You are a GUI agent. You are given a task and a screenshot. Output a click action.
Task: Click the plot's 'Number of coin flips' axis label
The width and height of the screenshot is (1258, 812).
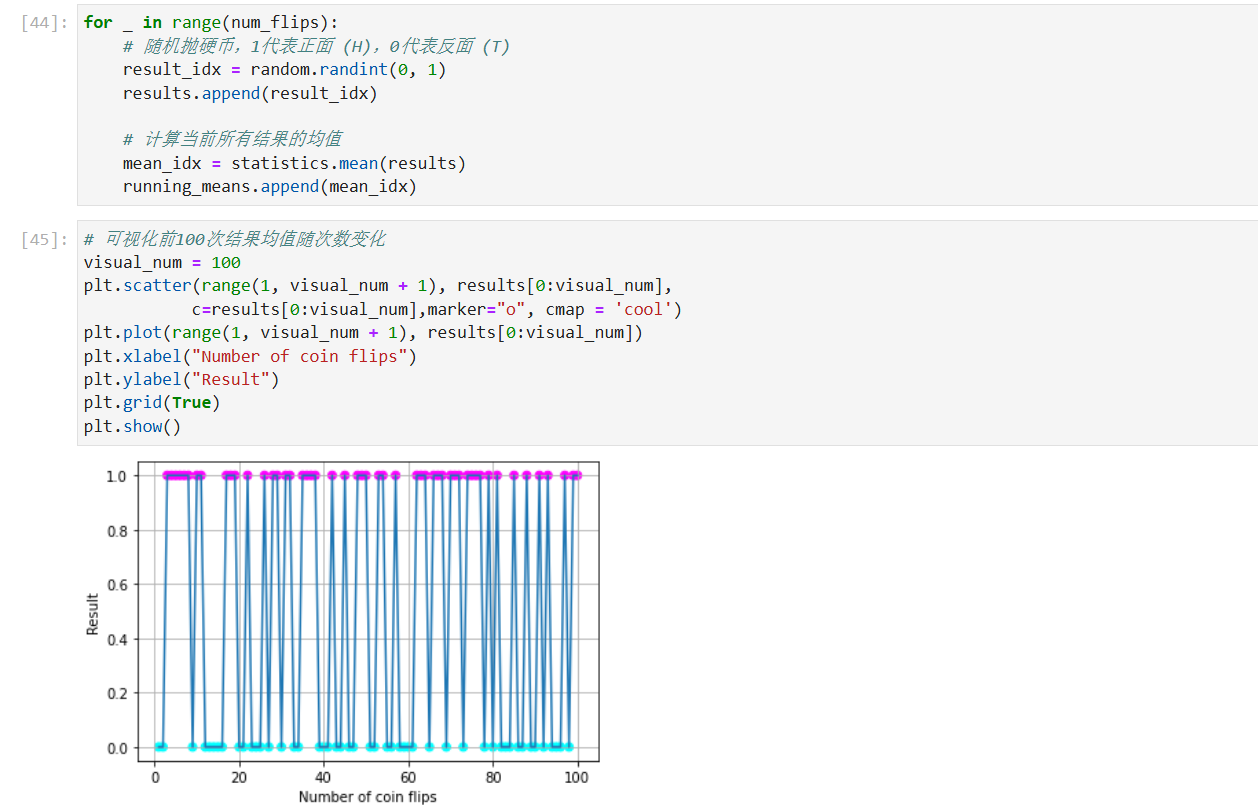point(367,797)
